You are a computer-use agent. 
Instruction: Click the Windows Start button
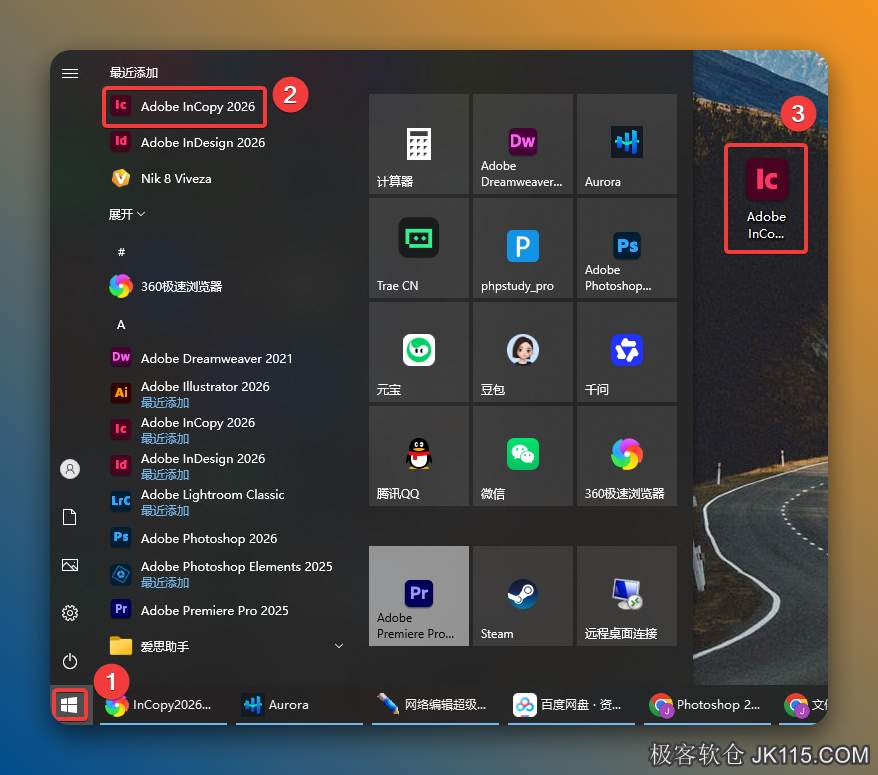pyautogui.click(x=69, y=705)
